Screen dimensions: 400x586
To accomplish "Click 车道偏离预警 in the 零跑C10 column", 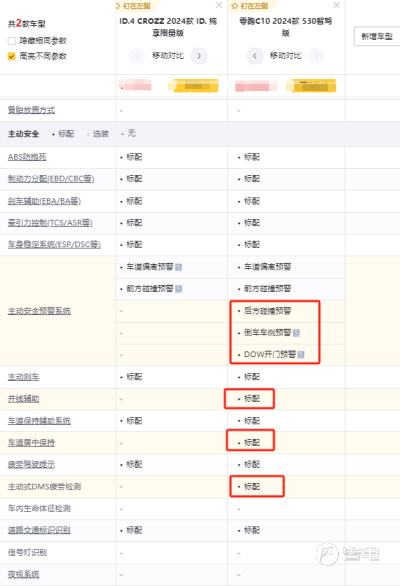I will click(267, 267).
